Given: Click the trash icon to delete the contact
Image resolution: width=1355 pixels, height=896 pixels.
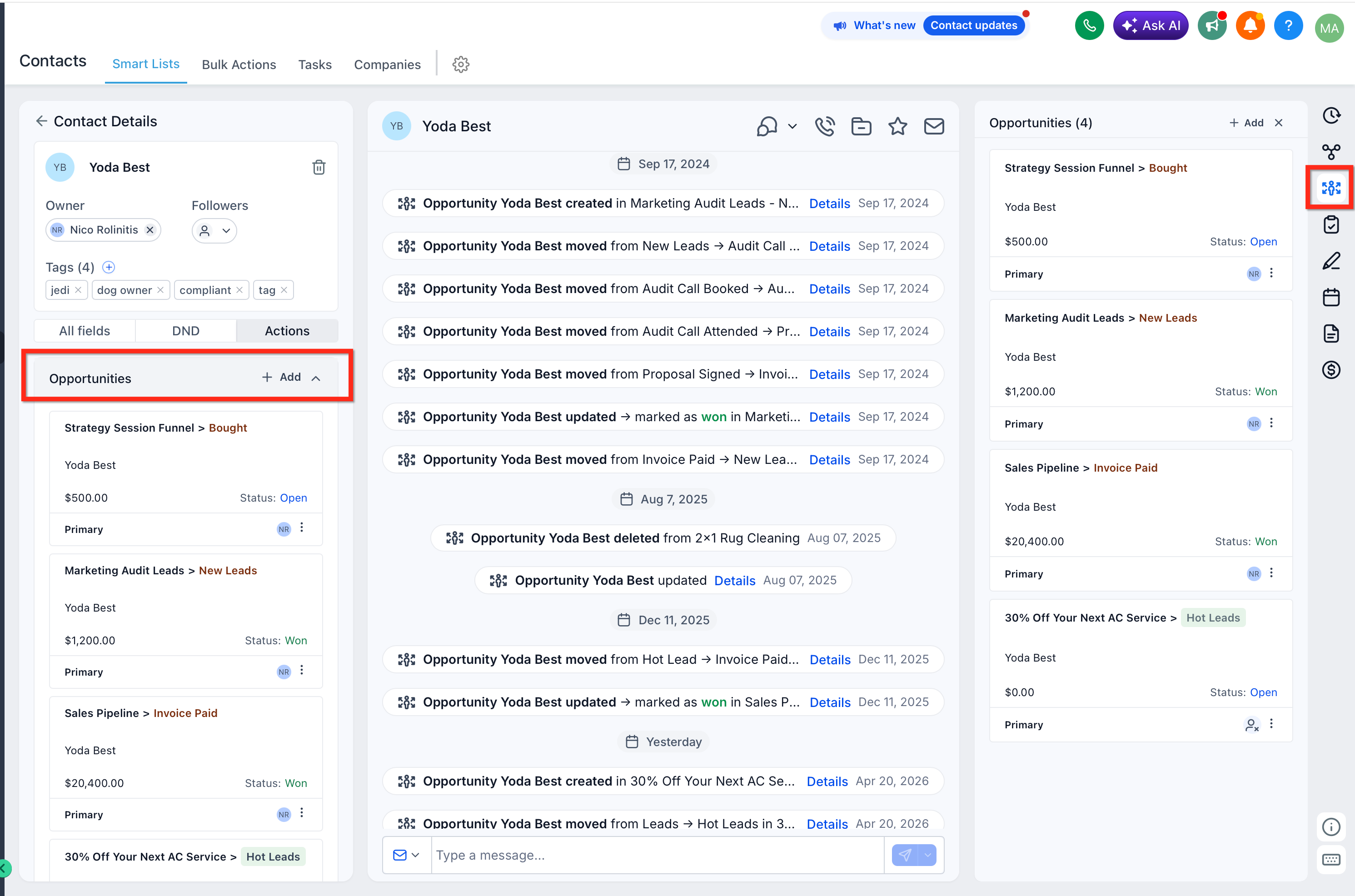Looking at the screenshot, I should pyautogui.click(x=319, y=167).
